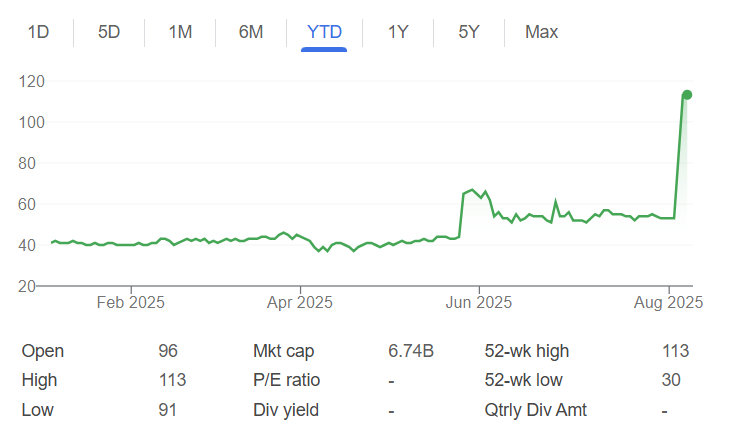Show the 6M price history
The width and height of the screenshot is (742, 432).
[x=251, y=32]
